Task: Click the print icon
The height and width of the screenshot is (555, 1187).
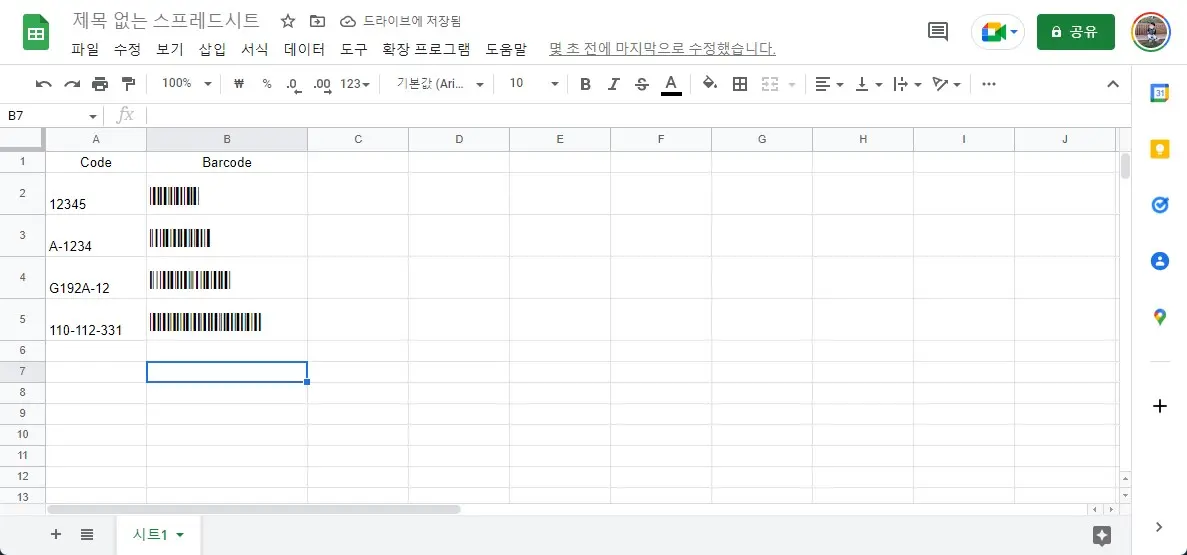Action: (x=100, y=84)
